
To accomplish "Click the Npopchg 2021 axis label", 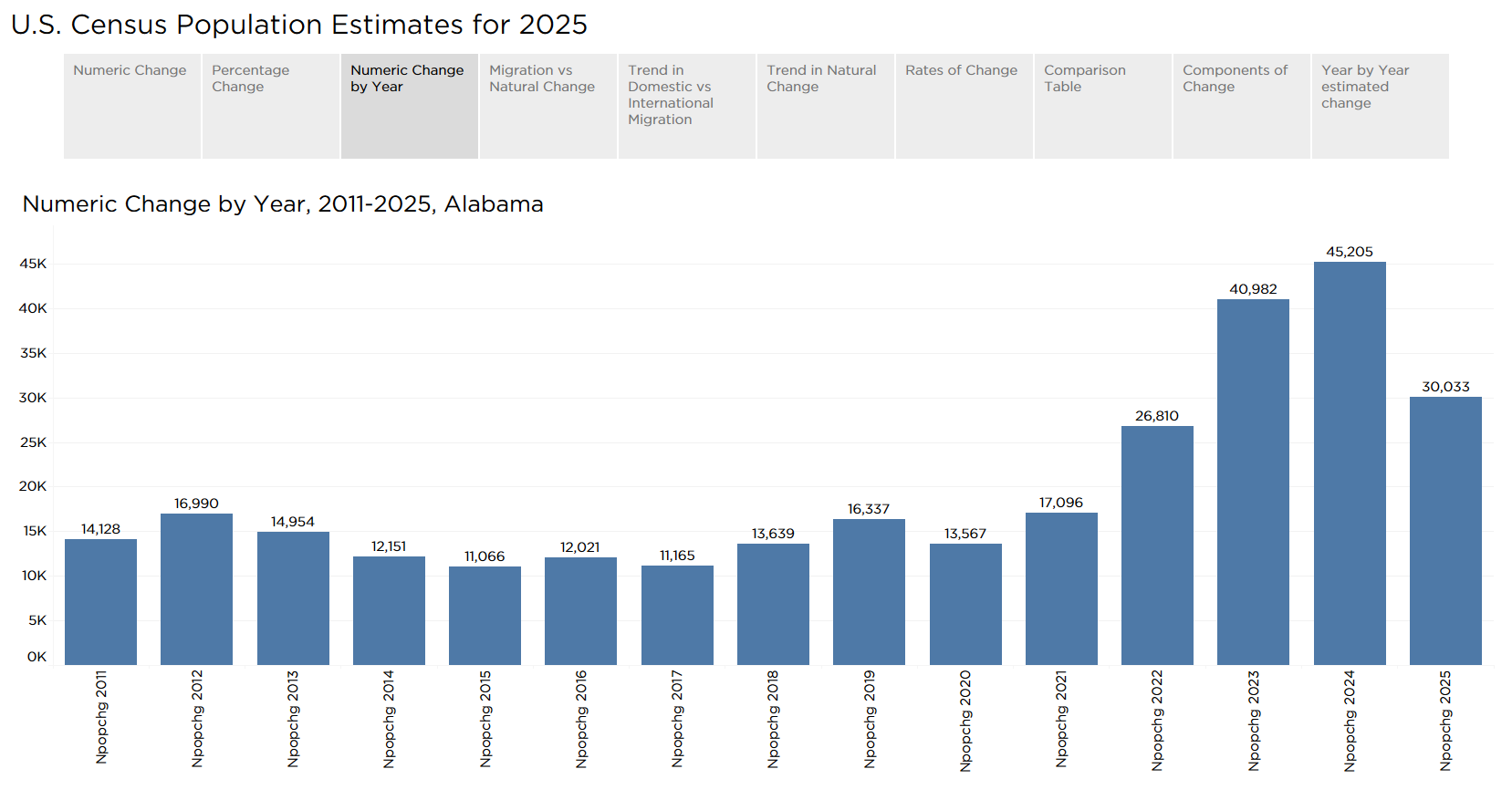I will tap(1061, 720).
